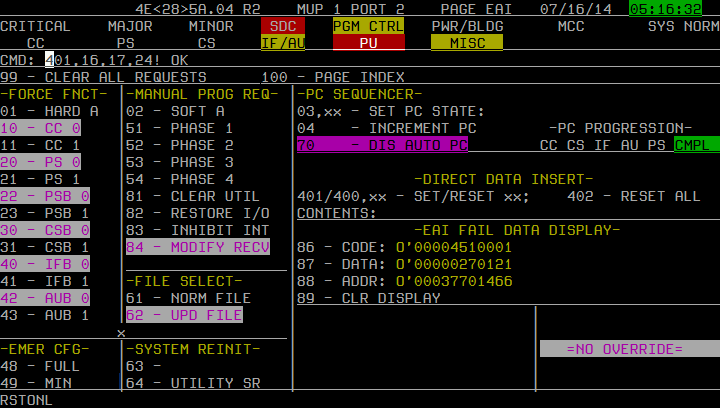
Task: Select 82 - RESTORE I/O
Action: [x=197, y=213]
